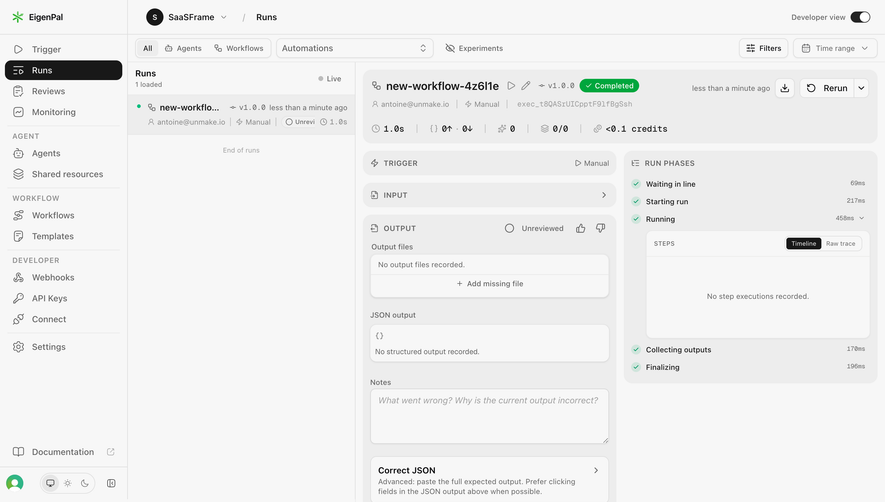Go to Monitoring in the sidebar

point(63,112)
